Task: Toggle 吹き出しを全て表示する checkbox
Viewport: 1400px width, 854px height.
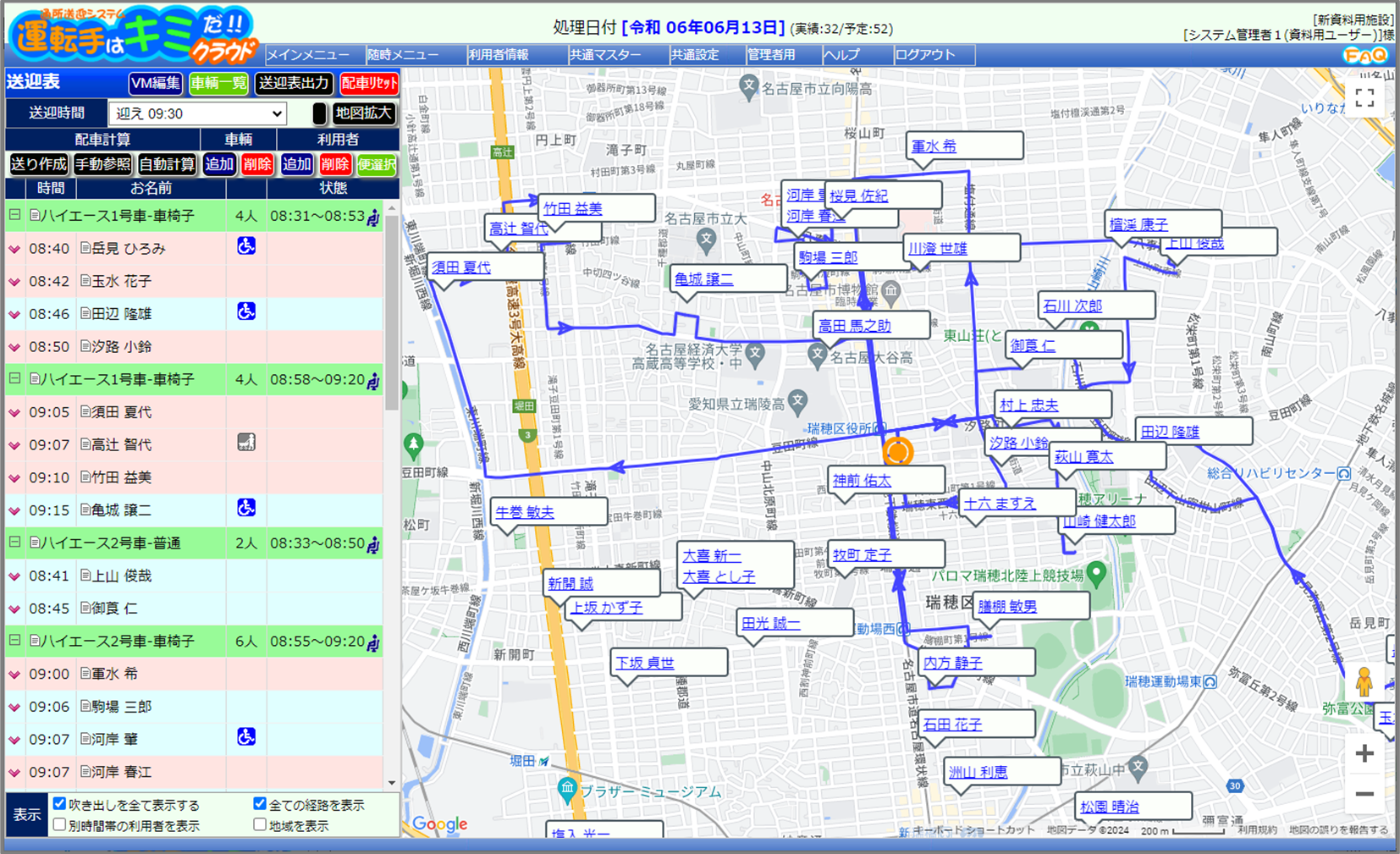Action: point(59,803)
